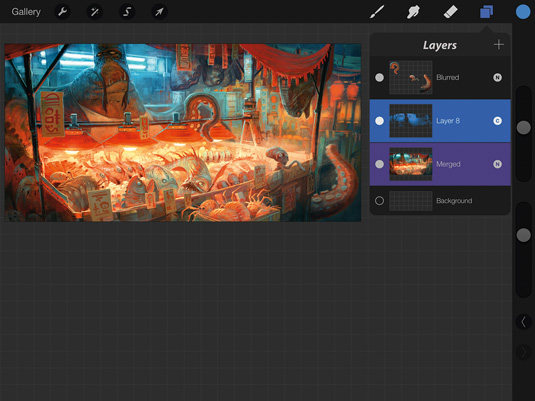Select the Paint brush tool
This screenshot has width=535, height=401.
pos(377,12)
